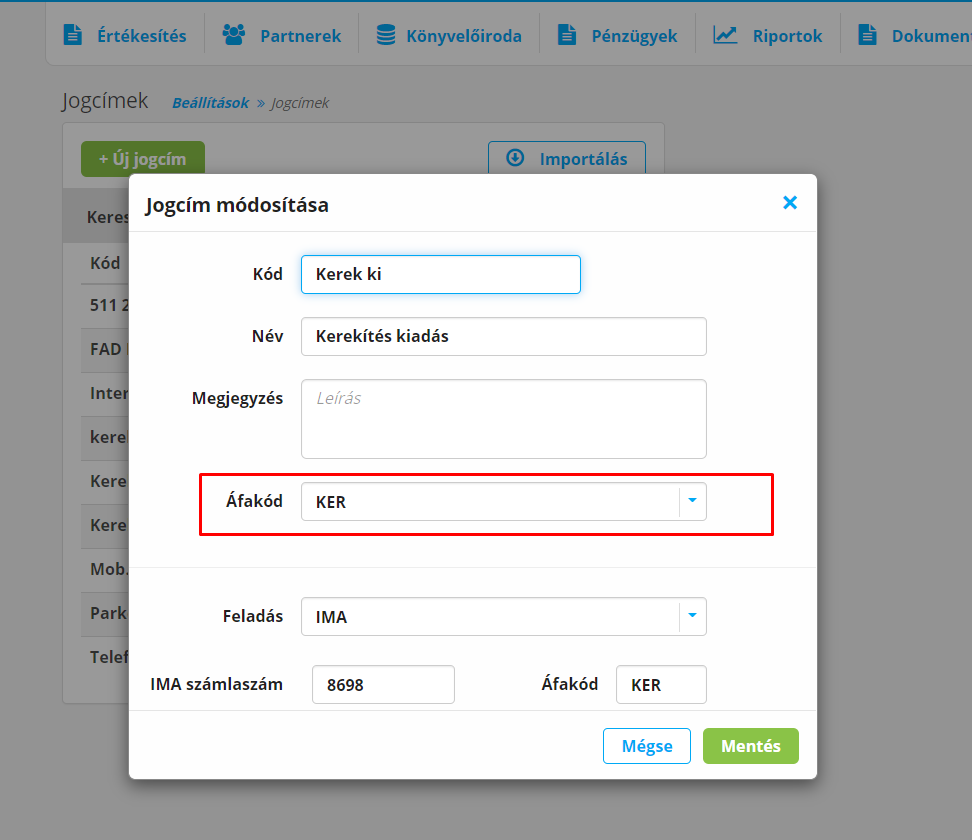Close the Jogcím módosítása dialog with X

coord(790,203)
